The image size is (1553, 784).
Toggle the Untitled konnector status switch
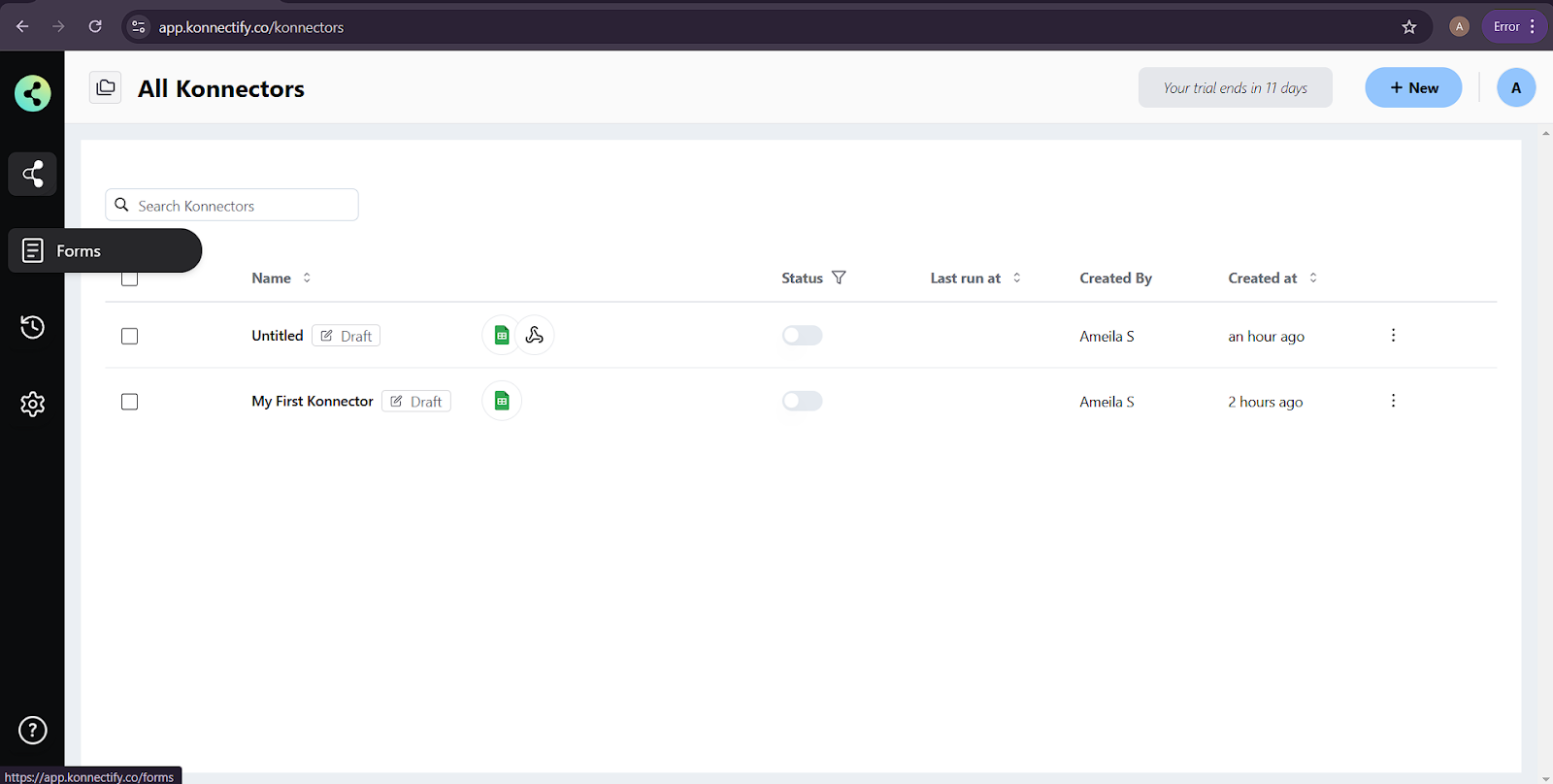point(802,335)
